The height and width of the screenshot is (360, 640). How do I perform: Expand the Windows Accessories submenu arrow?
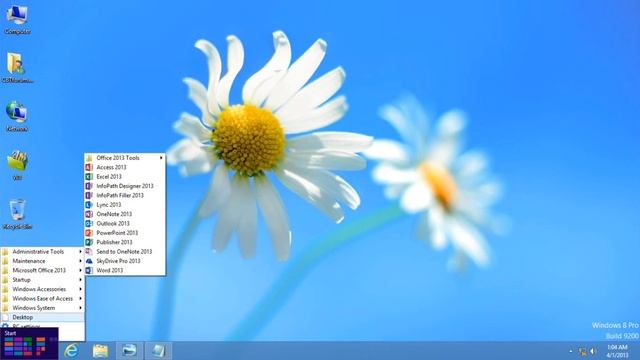point(80,289)
